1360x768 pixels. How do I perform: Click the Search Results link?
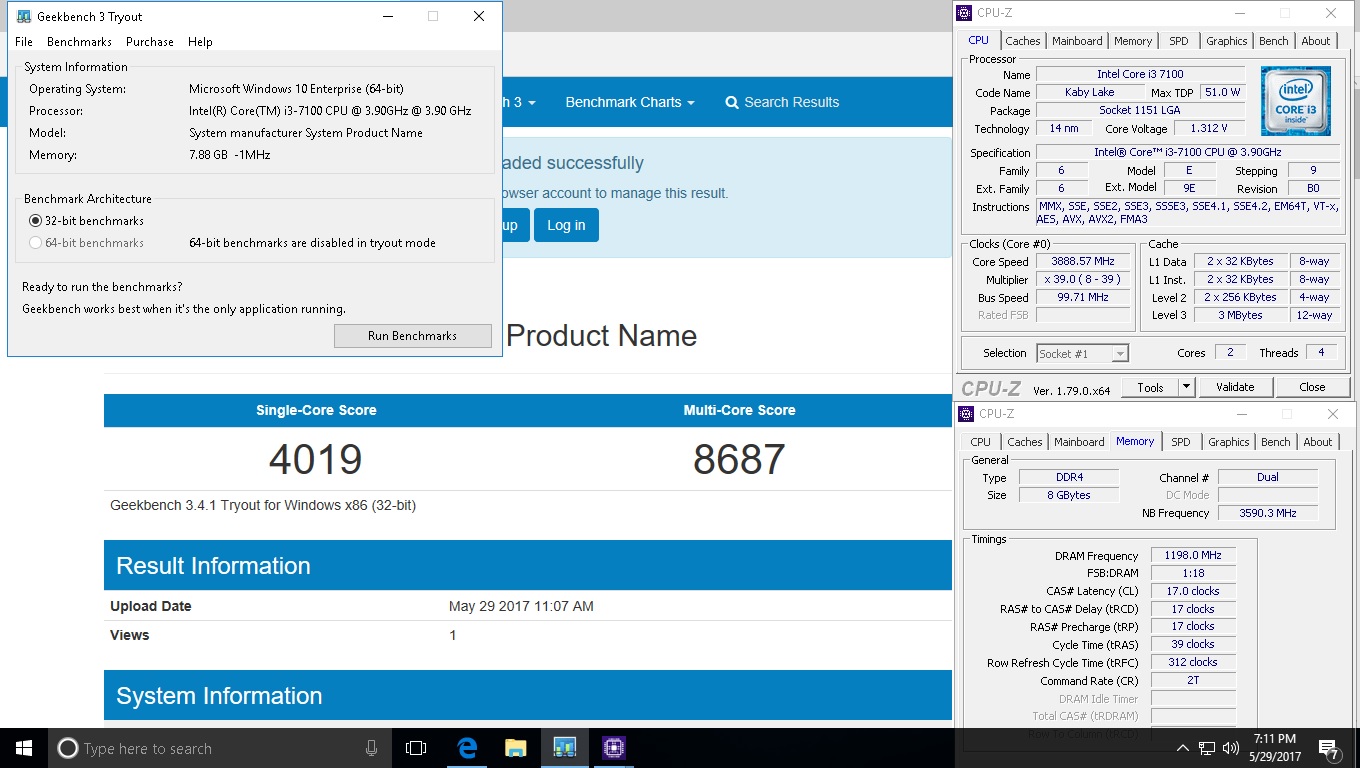782,102
